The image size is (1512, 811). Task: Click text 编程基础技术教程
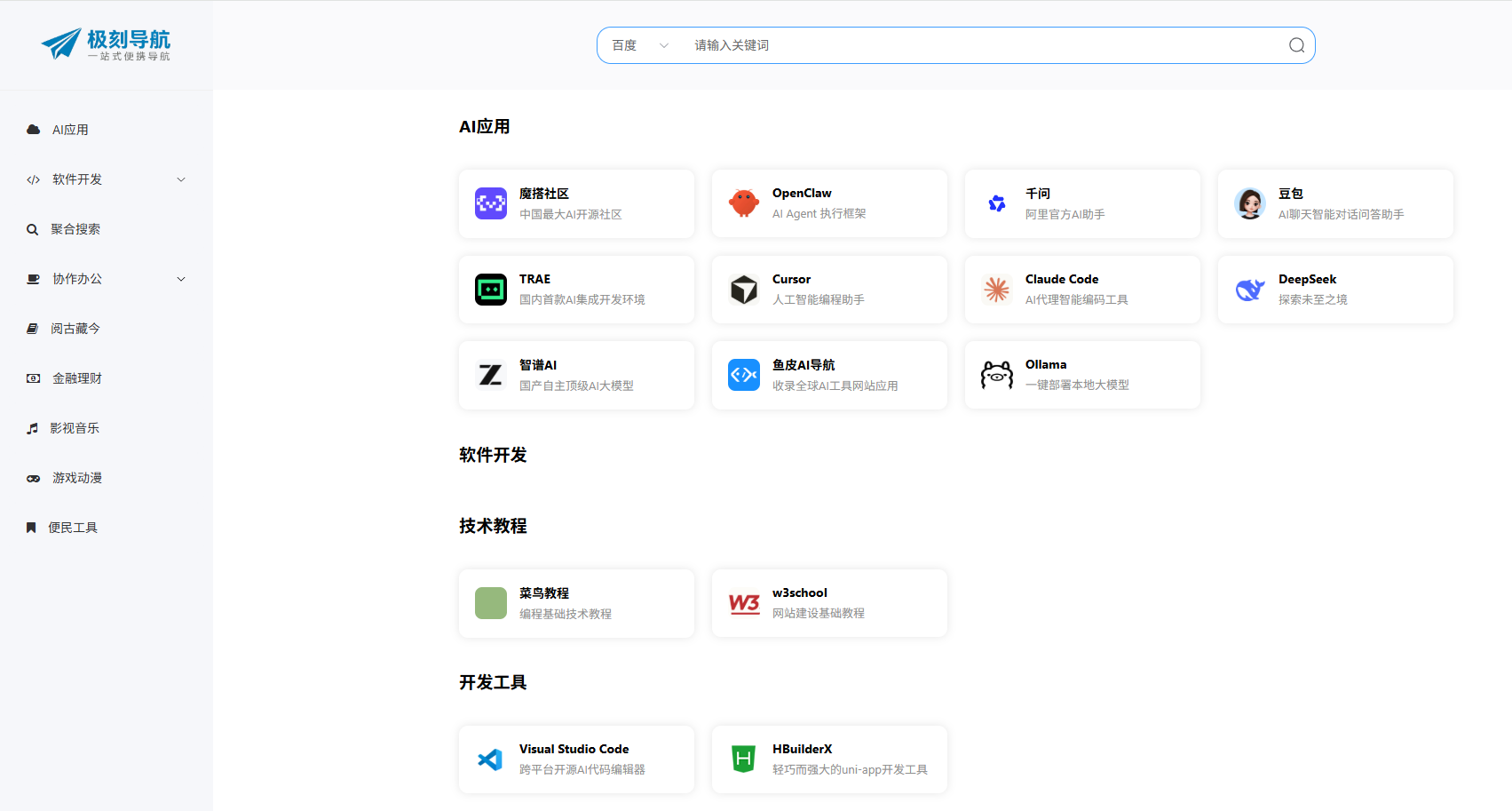[x=566, y=614]
